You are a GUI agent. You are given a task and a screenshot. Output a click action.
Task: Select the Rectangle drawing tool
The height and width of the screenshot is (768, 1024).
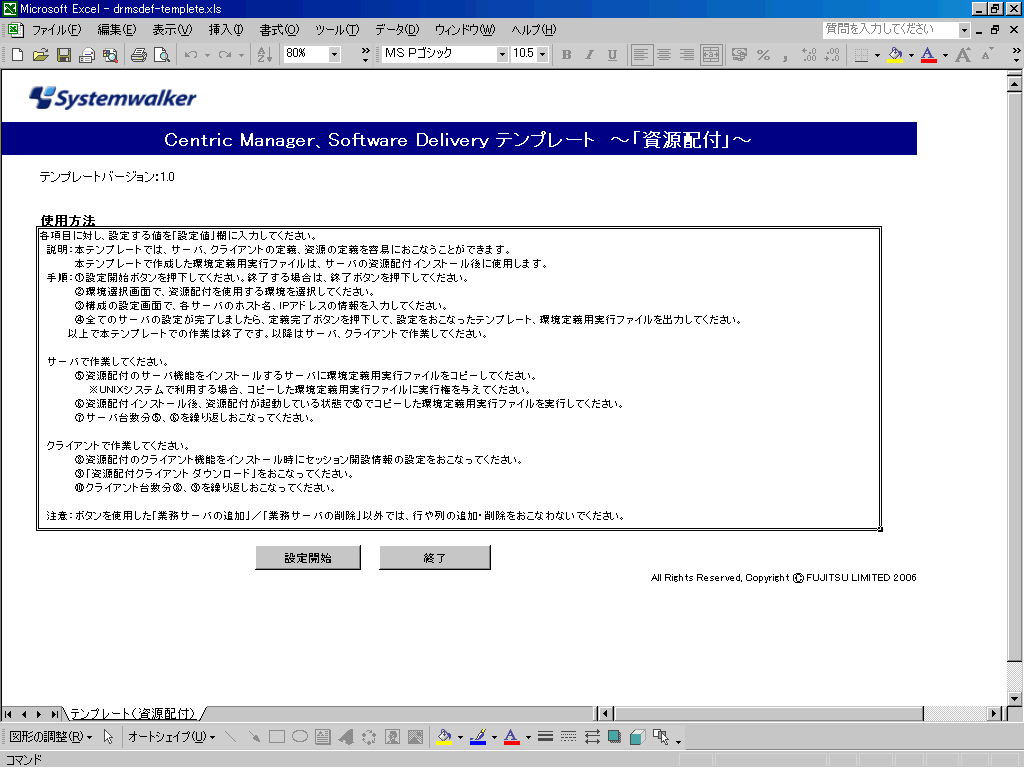click(x=277, y=737)
